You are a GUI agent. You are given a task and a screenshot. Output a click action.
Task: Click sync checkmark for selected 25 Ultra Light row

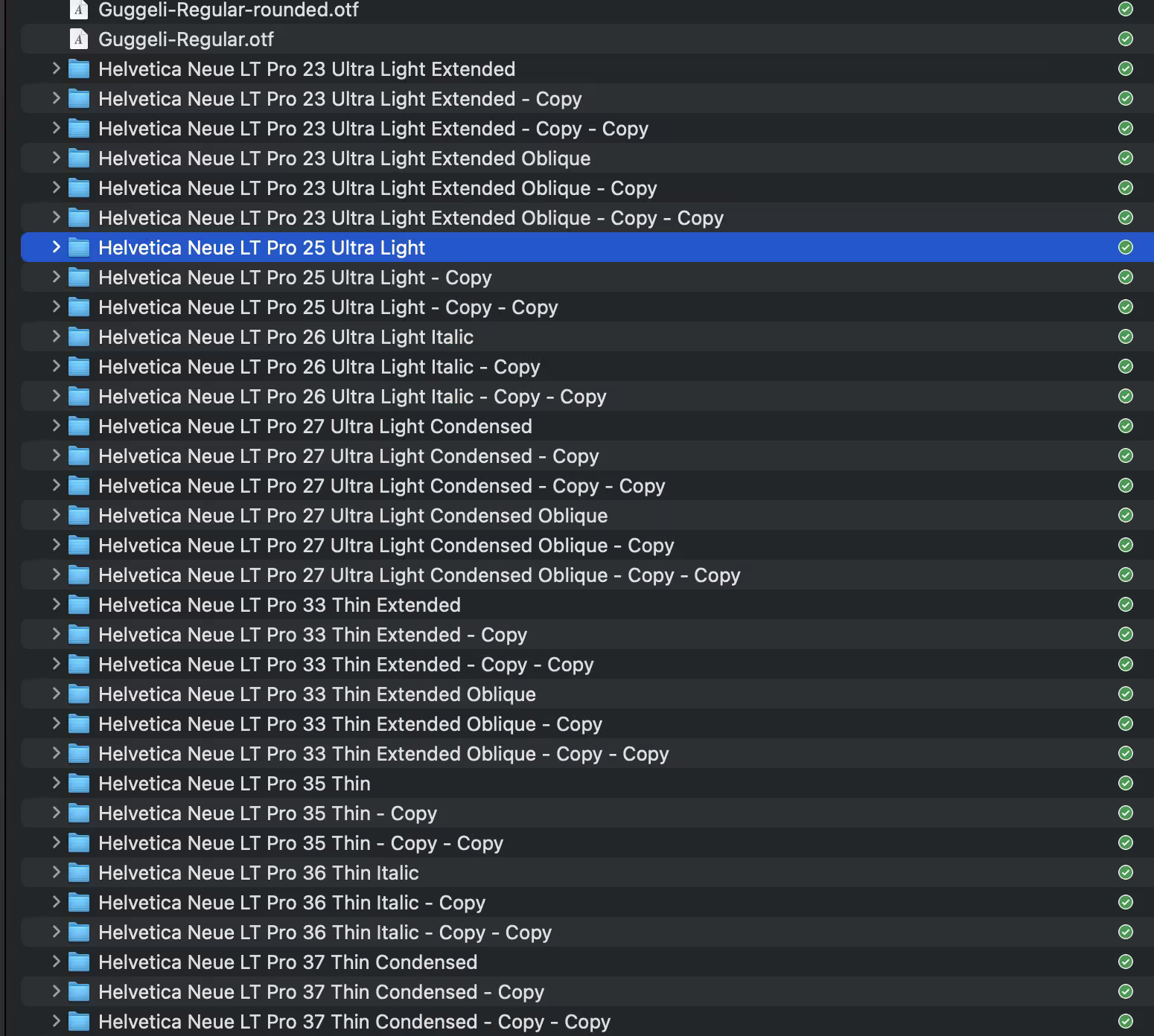pos(1126,247)
